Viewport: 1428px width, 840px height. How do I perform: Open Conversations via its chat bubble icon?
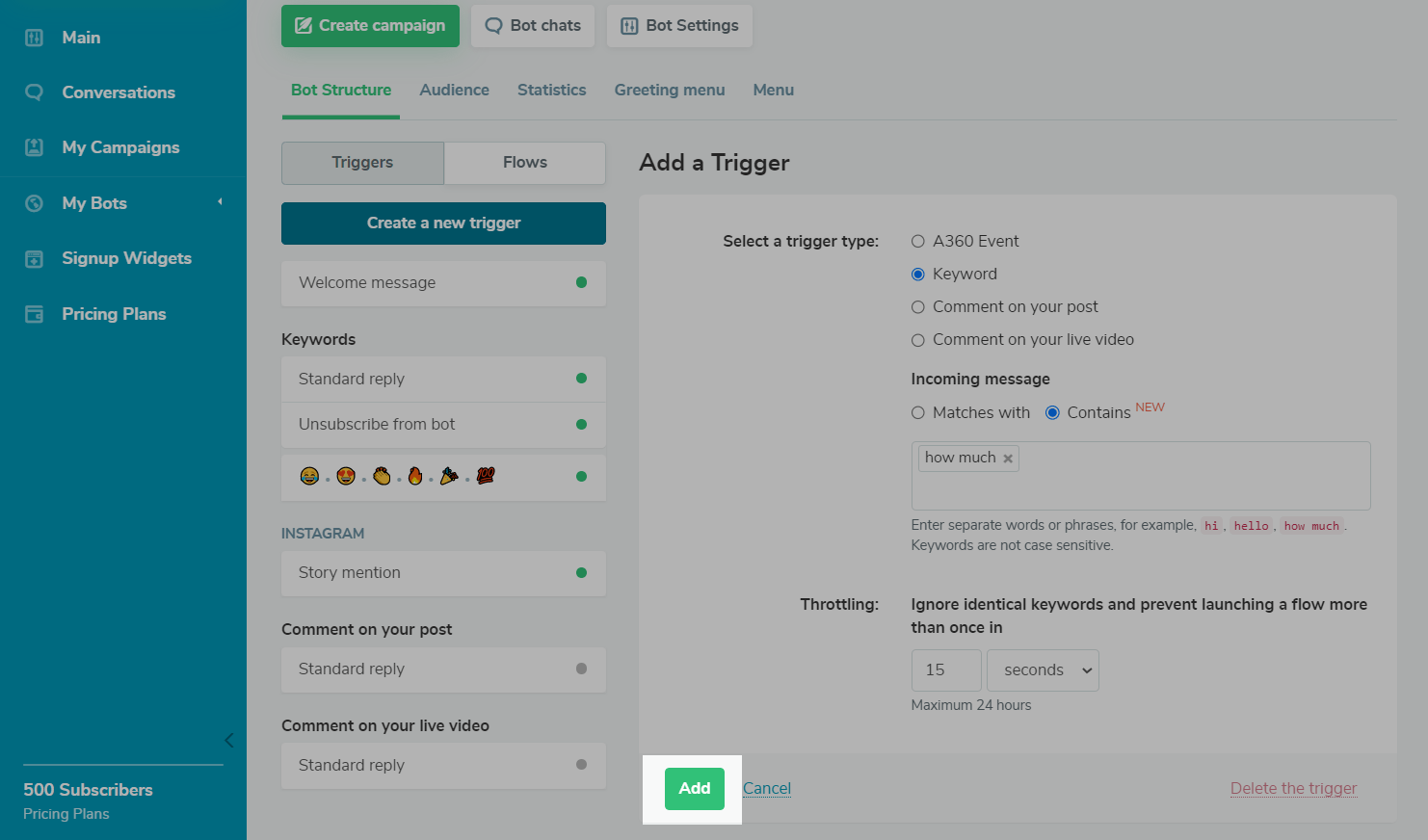34,92
